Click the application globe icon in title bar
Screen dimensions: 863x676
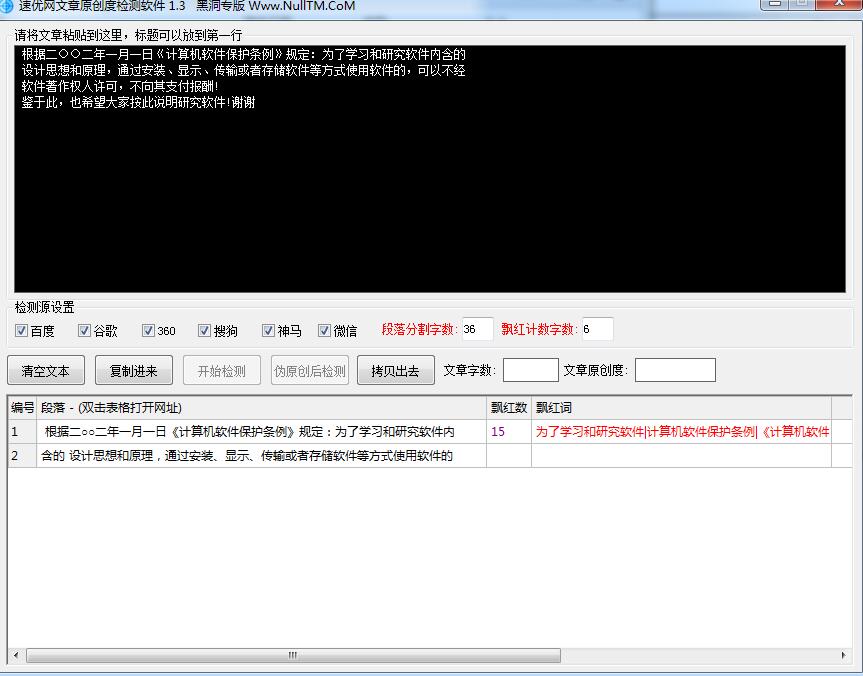coord(7,6)
